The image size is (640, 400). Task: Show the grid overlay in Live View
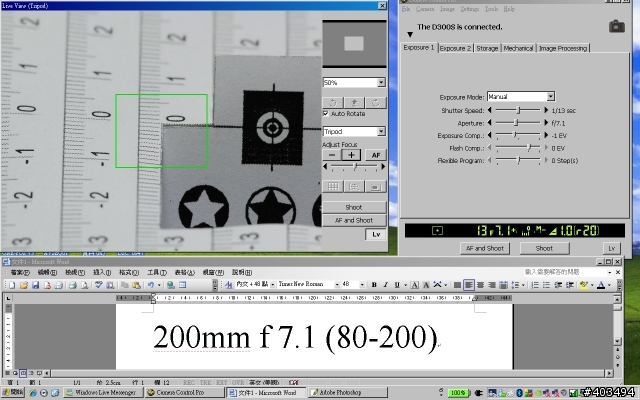333,187
